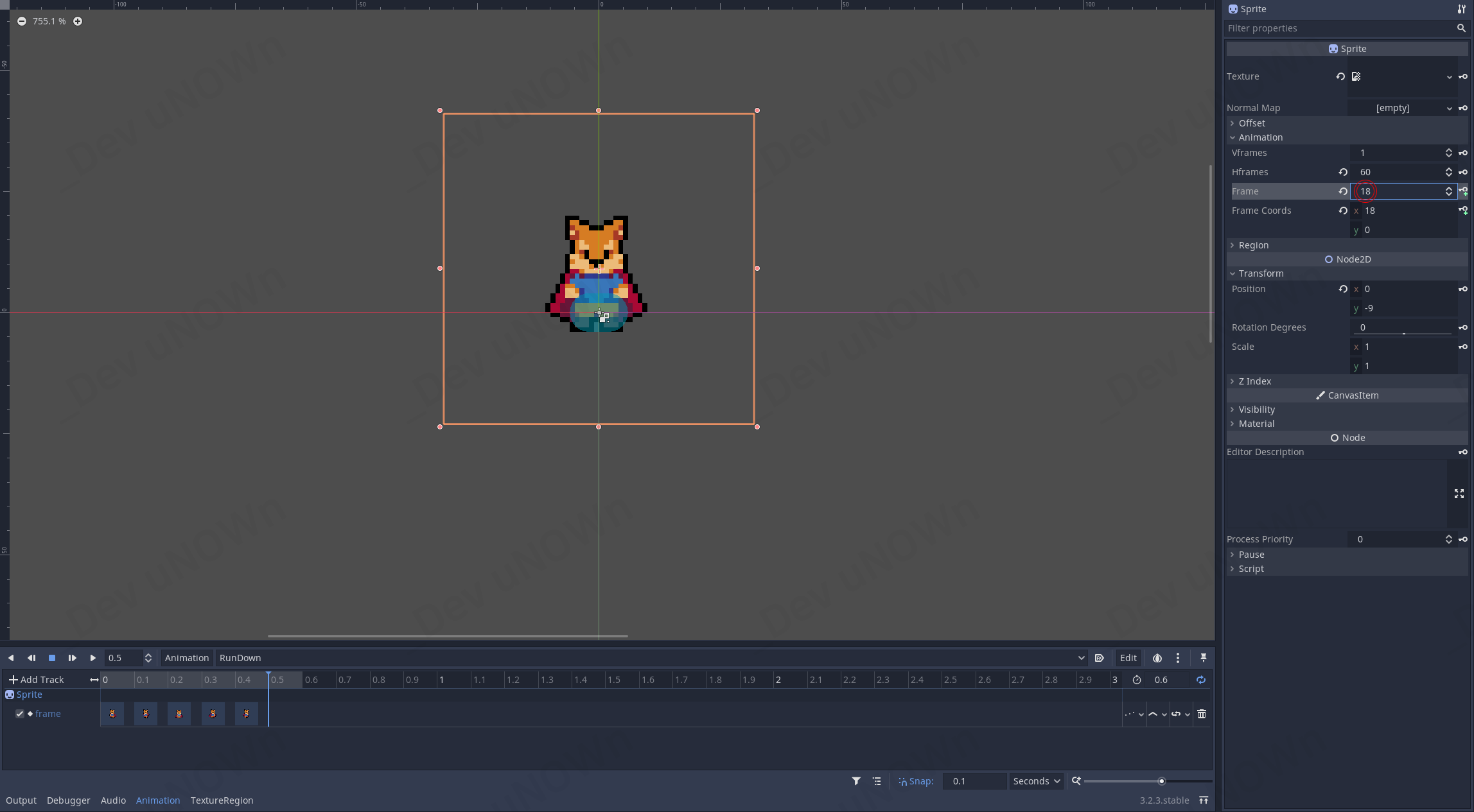Toggle the frame track enabled checkbox
The width and height of the screenshot is (1474, 812).
coord(20,714)
